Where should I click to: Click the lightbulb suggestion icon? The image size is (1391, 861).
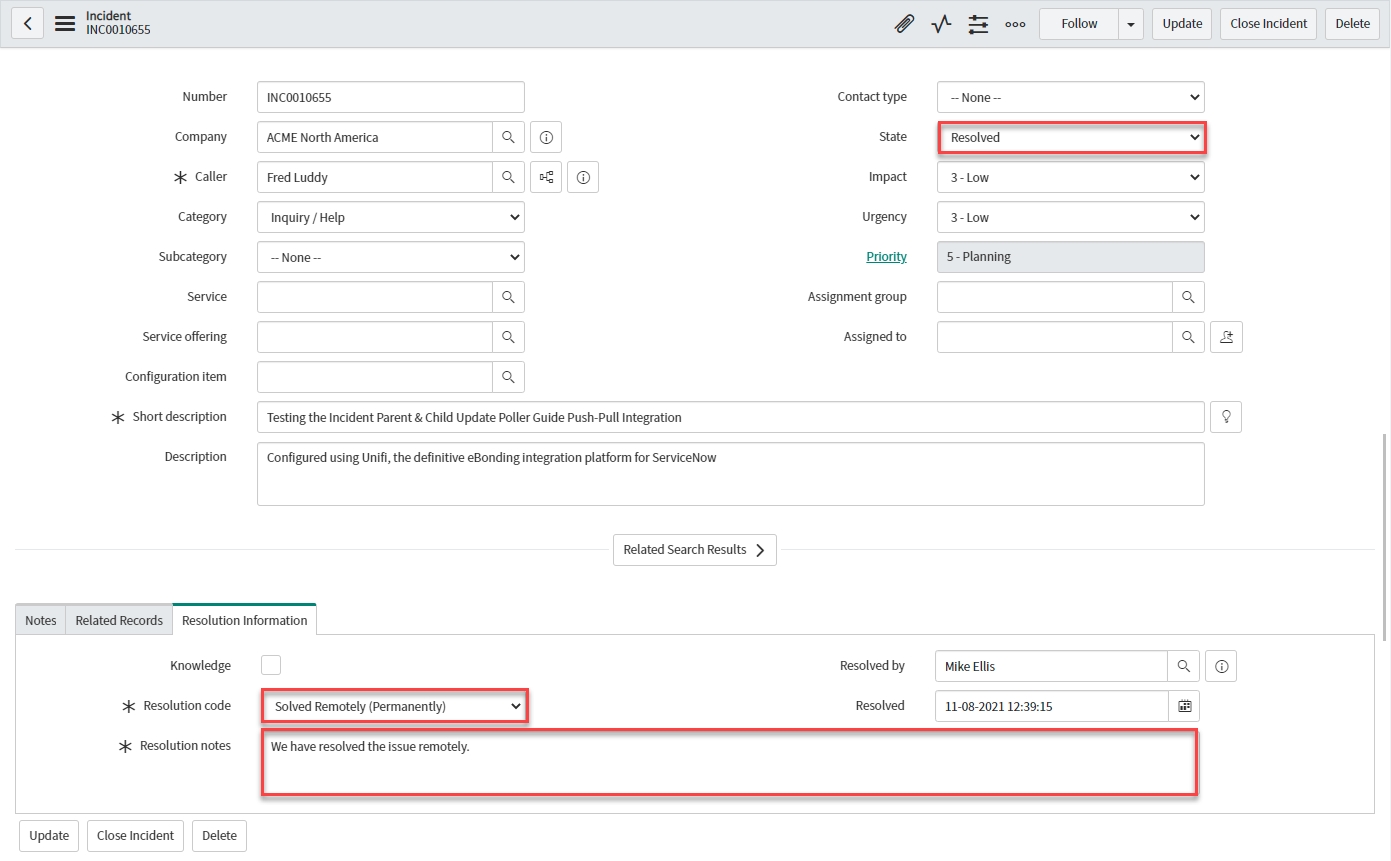coord(1225,417)
